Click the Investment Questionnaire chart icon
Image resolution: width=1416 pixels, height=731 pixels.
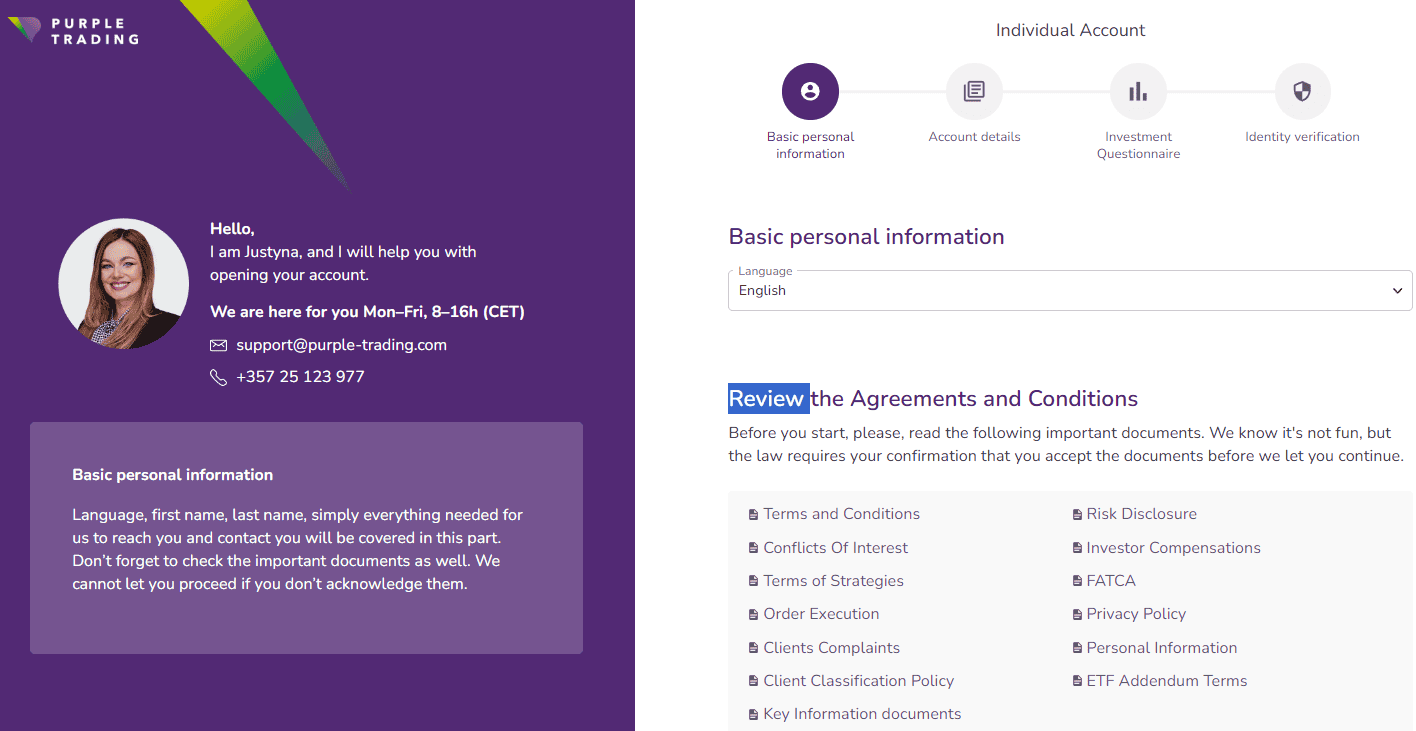click(1138, 90)
